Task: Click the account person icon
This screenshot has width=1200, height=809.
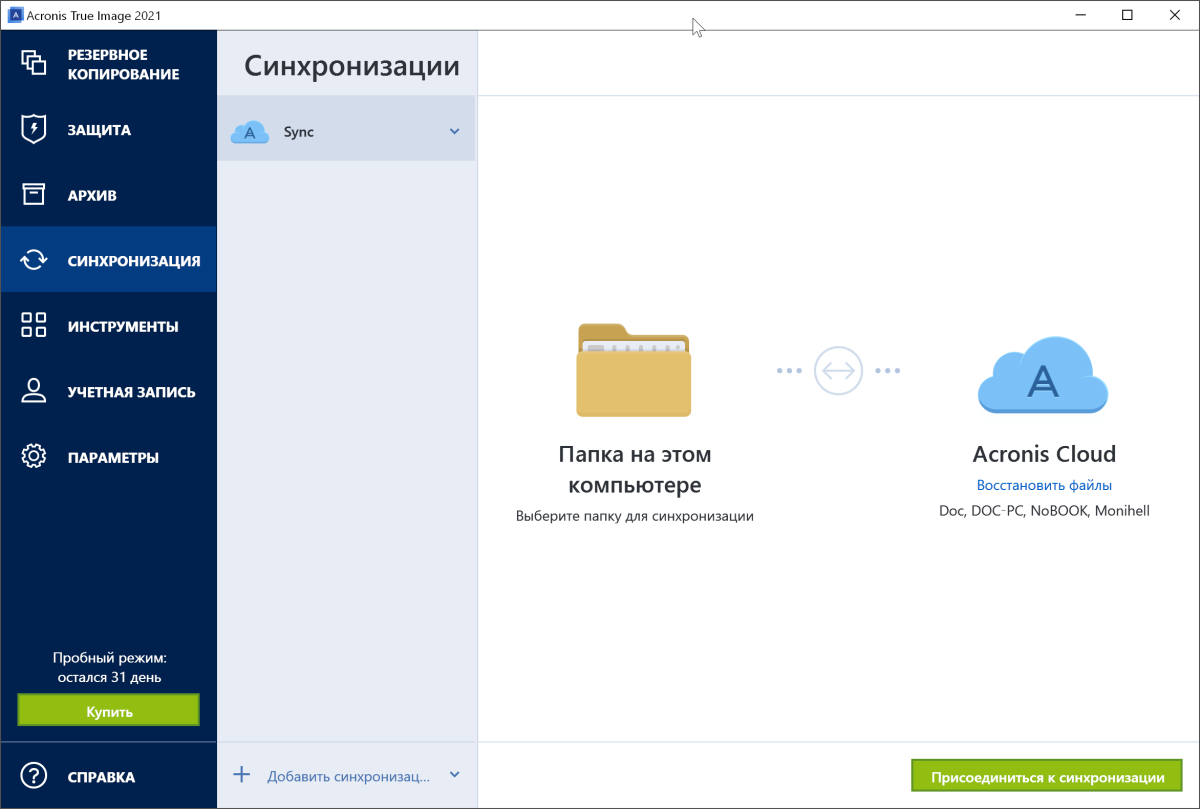Action: tap(34, 391)
